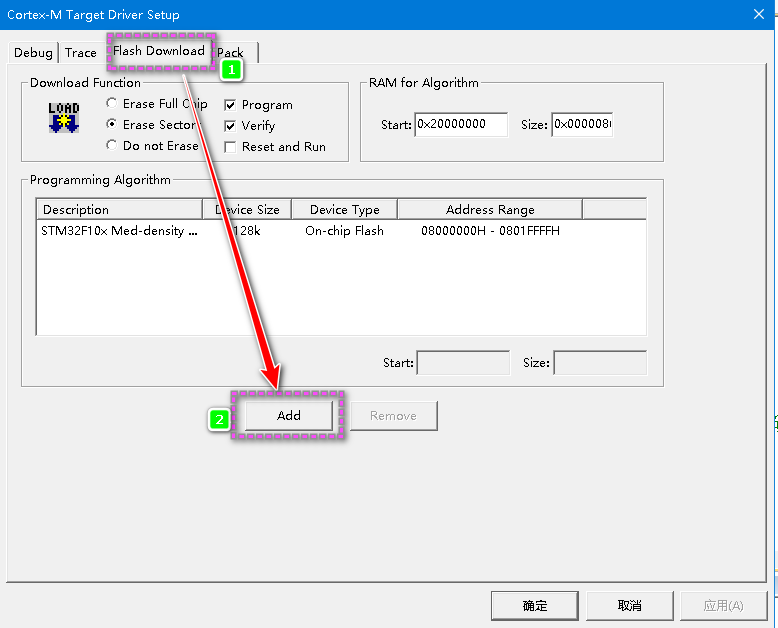The width and height of the screenshot is (778, 628).
Task: Click the Device Type column header
Action: pyautogui.click(x=345, y=209)
